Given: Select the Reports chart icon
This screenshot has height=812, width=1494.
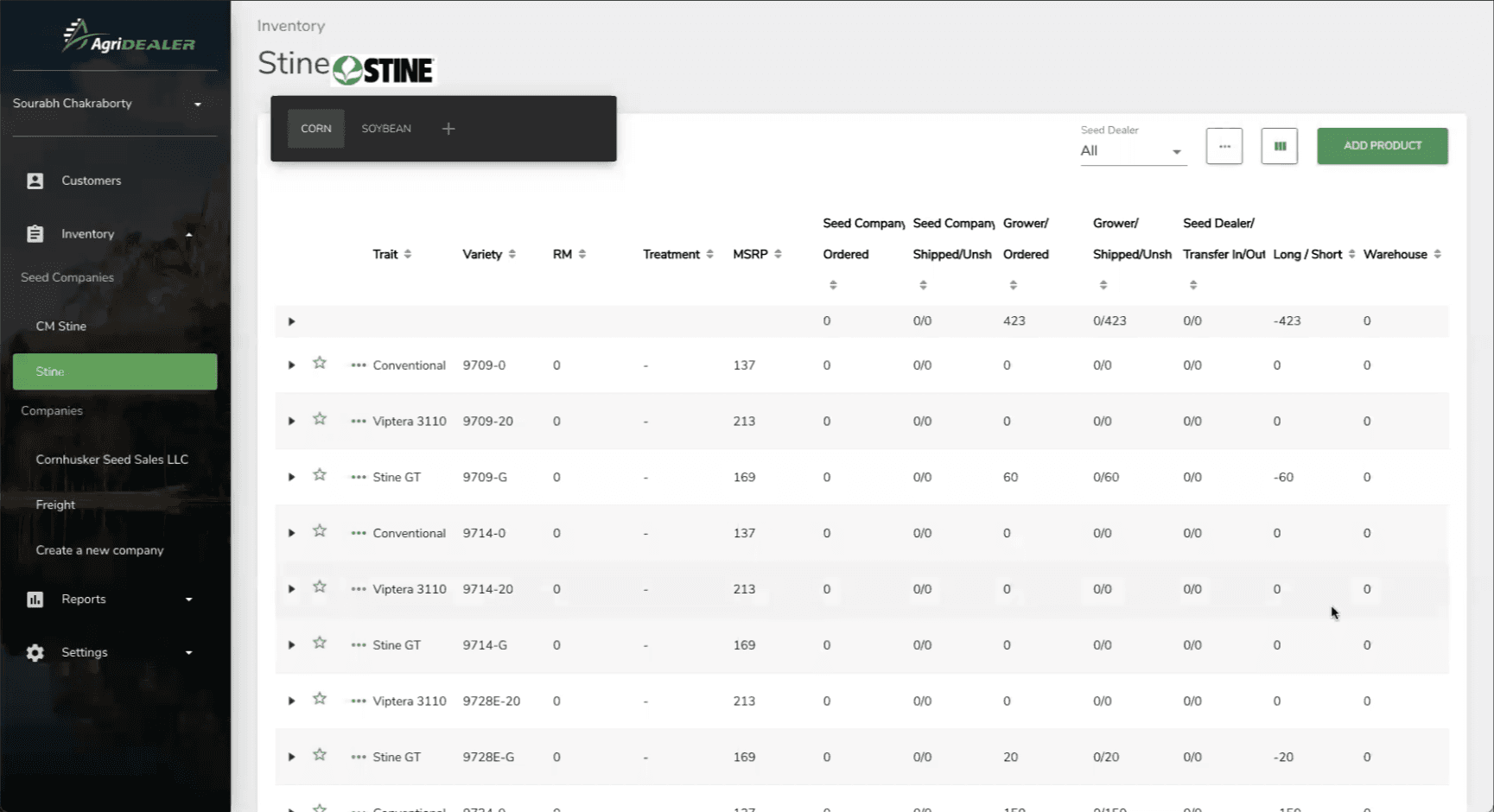Looking at the screenshot, I should point(35,599).
